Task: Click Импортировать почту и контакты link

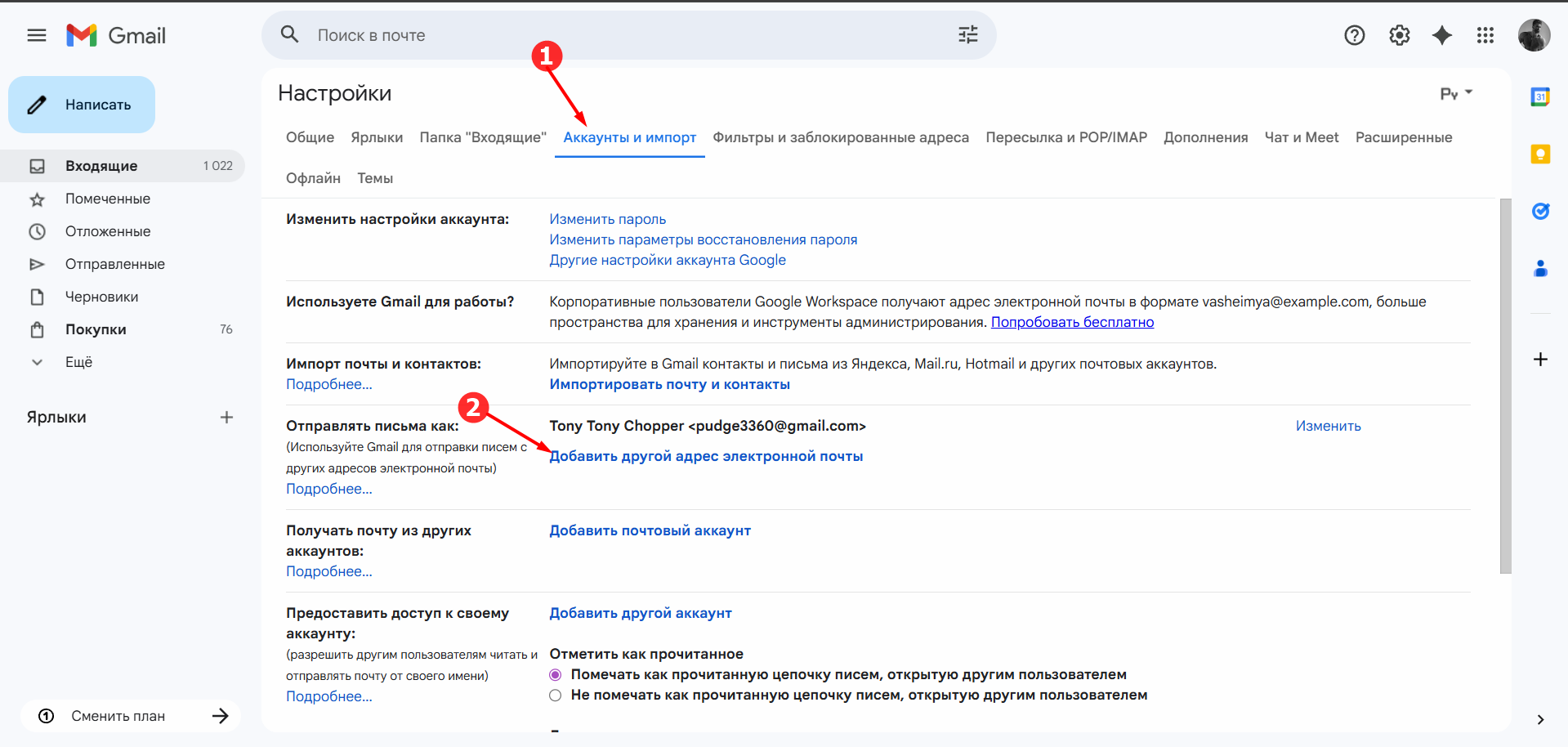Action: click(670, 384)
